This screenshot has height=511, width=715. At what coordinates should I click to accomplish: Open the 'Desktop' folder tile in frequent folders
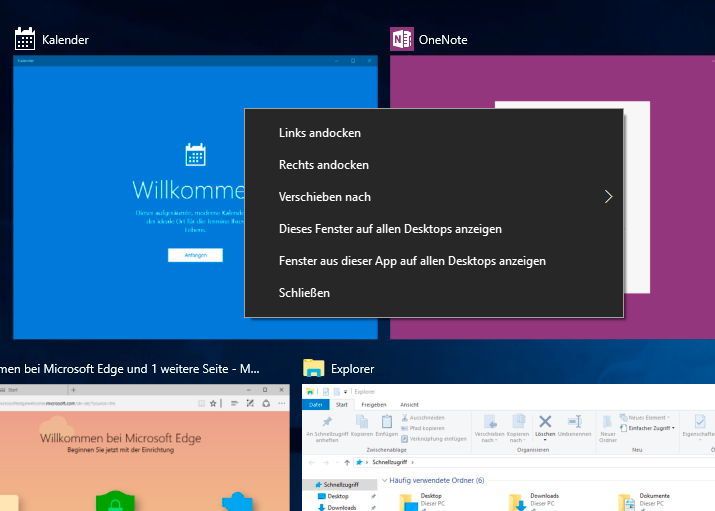[422, 501]
